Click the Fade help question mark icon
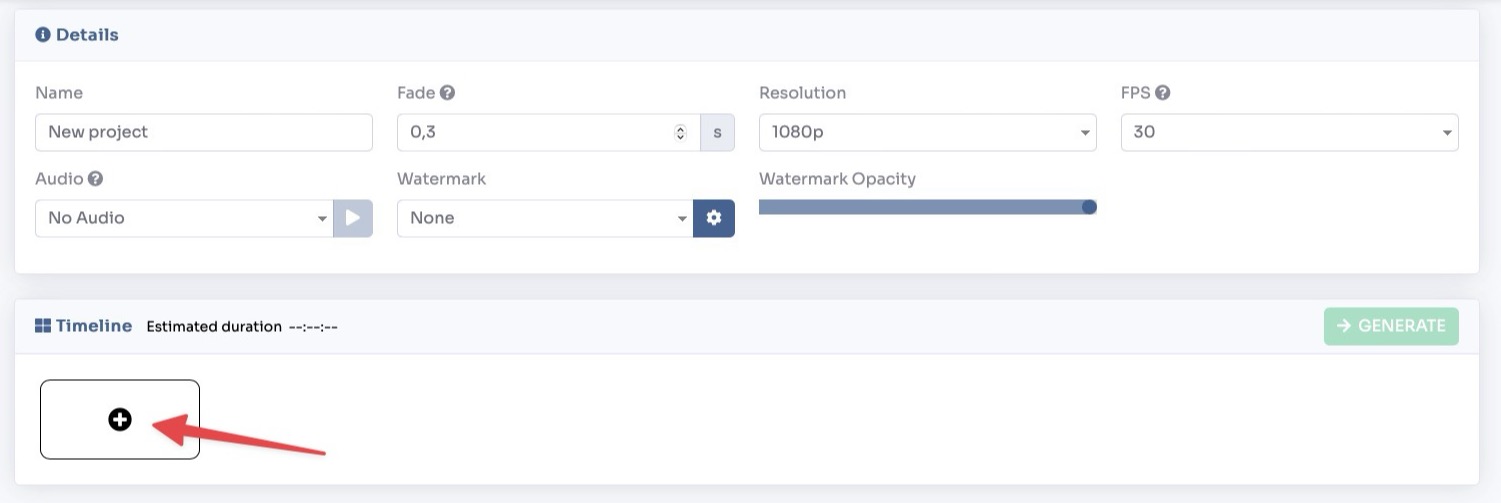The image size is (1501, 503). tap(447, 93)
